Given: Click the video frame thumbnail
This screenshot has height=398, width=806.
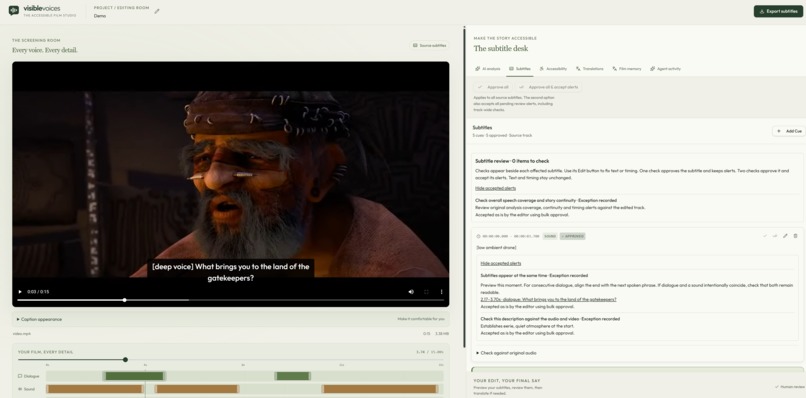Looking at the screenshot, I should (231, 184).
